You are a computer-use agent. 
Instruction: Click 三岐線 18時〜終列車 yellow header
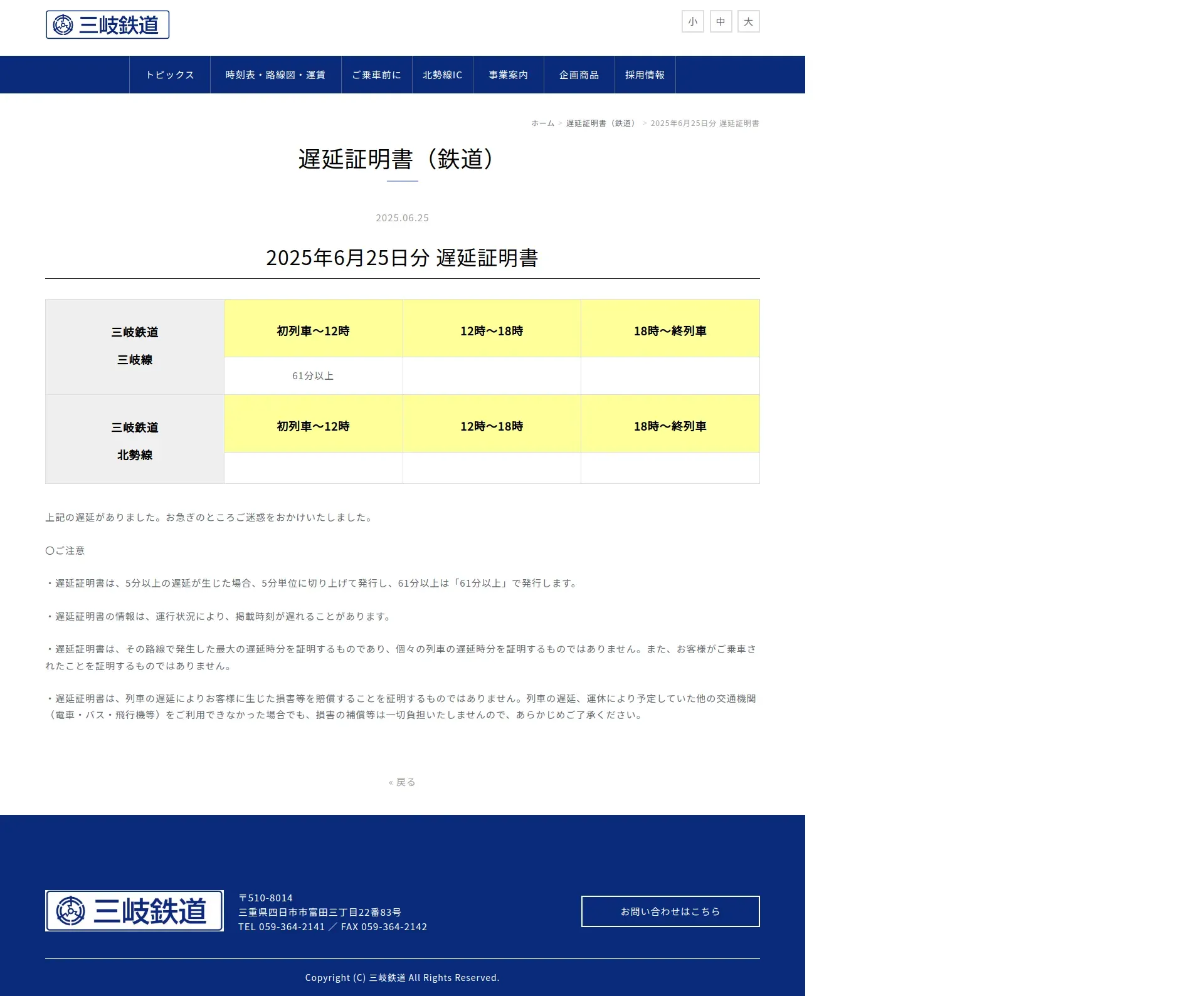coord(670,331)
